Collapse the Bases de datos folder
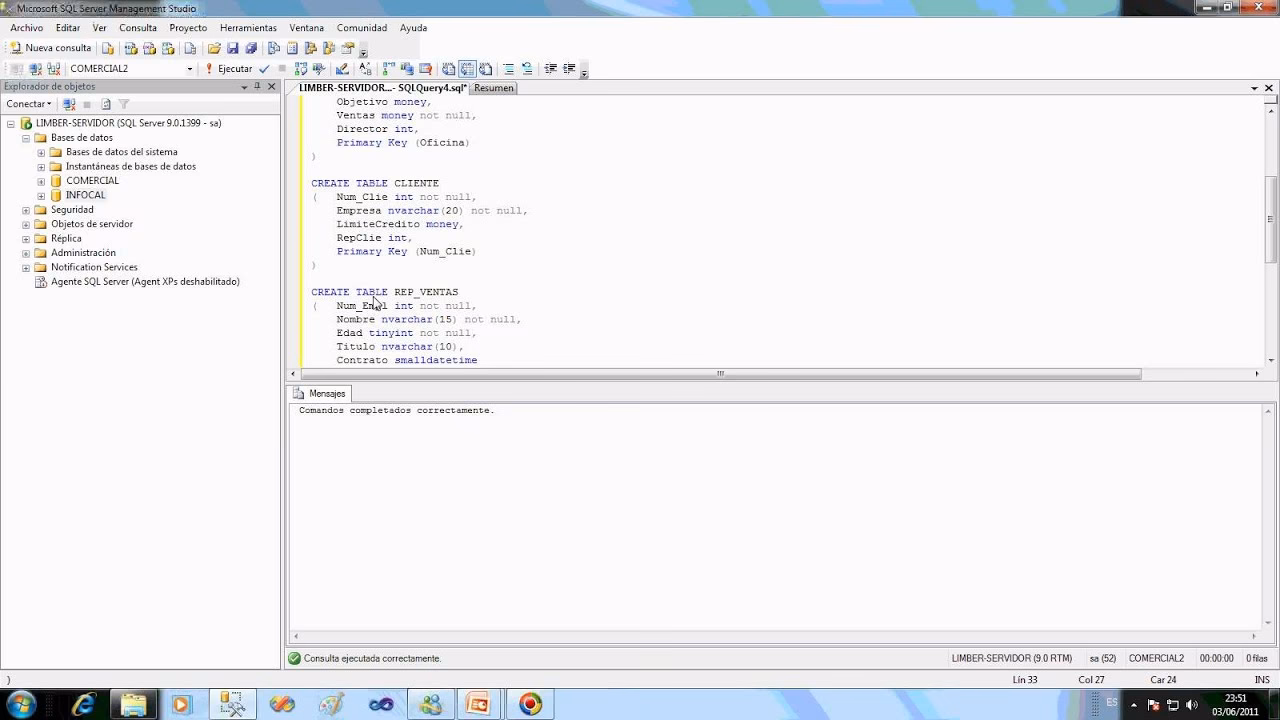The width and height of the screenshot is (1280, 720). 26,138
